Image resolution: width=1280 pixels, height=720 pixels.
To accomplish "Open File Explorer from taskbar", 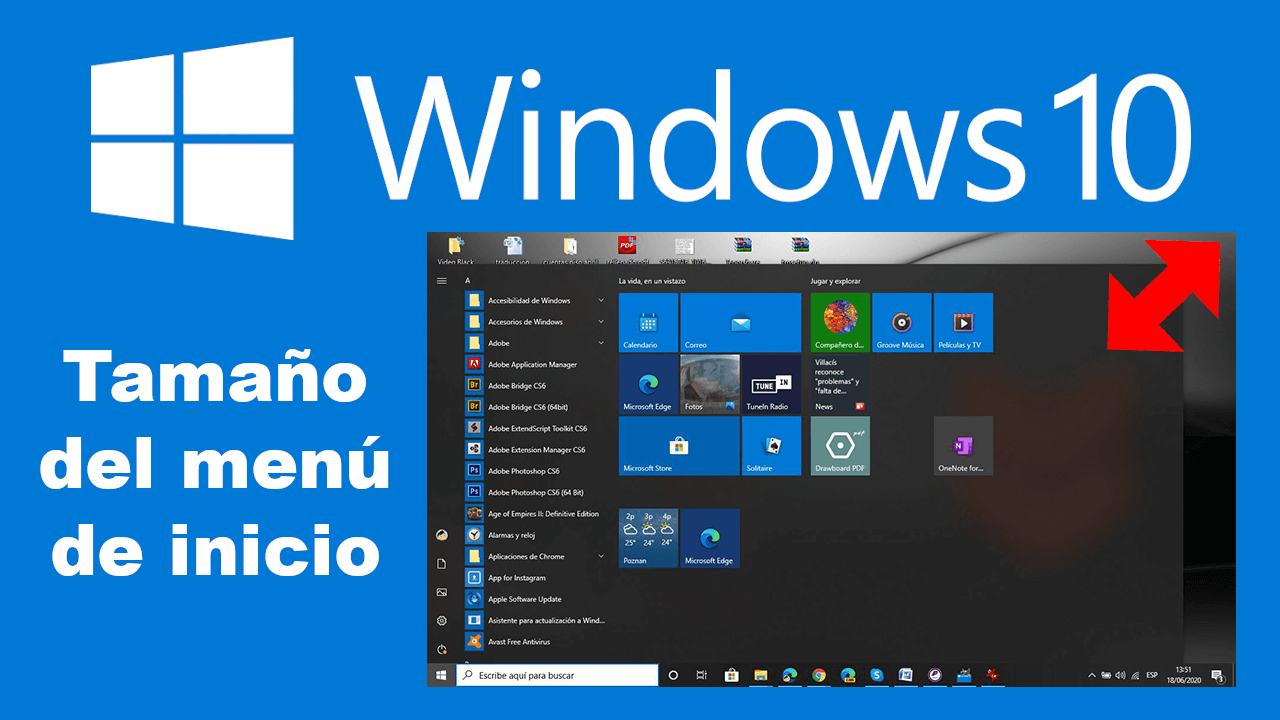I will (x=760, y=676).
